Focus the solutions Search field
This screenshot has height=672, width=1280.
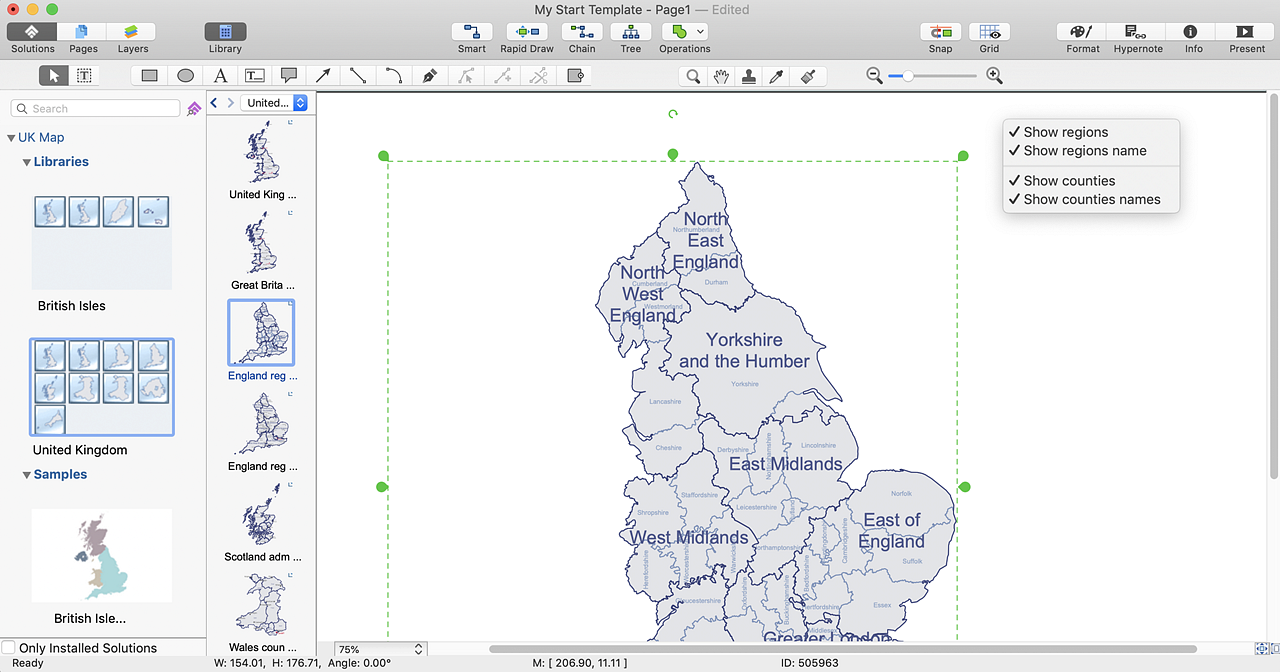pos(96,108)
